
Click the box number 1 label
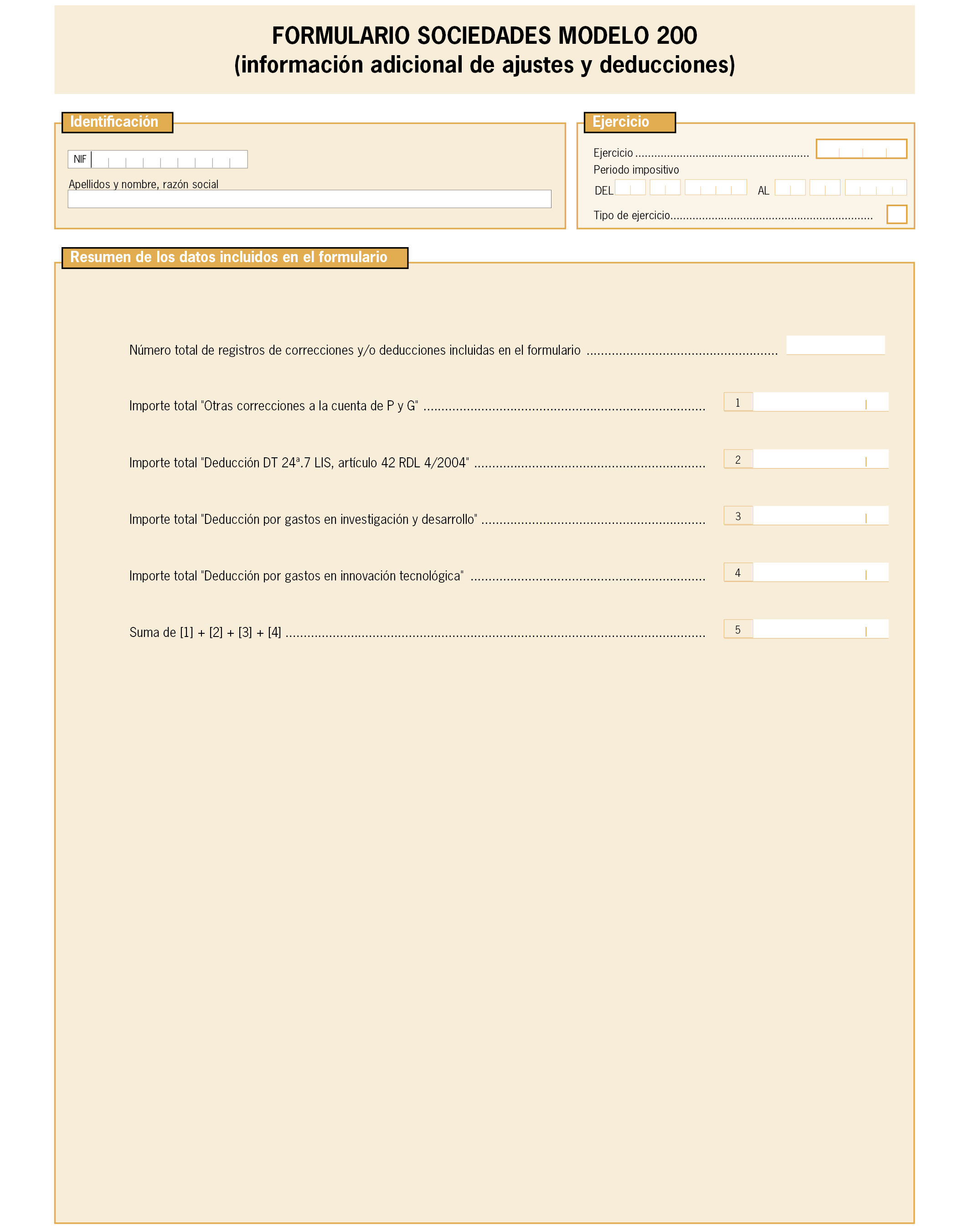click(738, 402)
